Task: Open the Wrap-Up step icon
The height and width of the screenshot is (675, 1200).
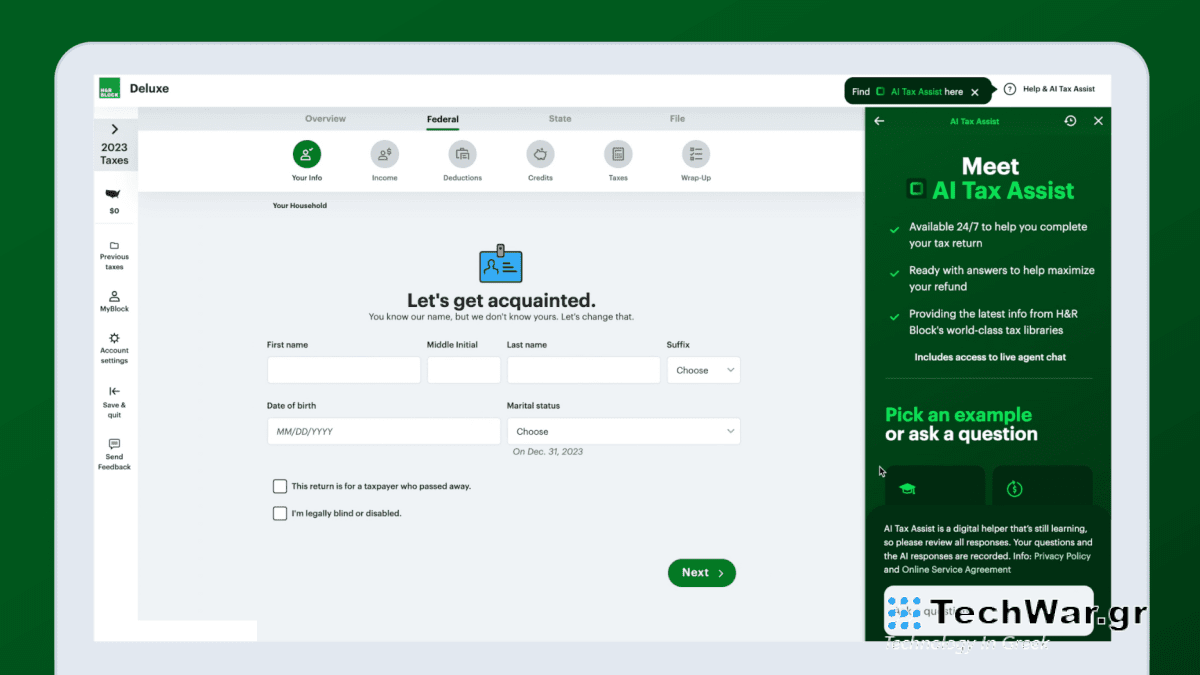Action: pyautogui.click(x=696, y=154)
